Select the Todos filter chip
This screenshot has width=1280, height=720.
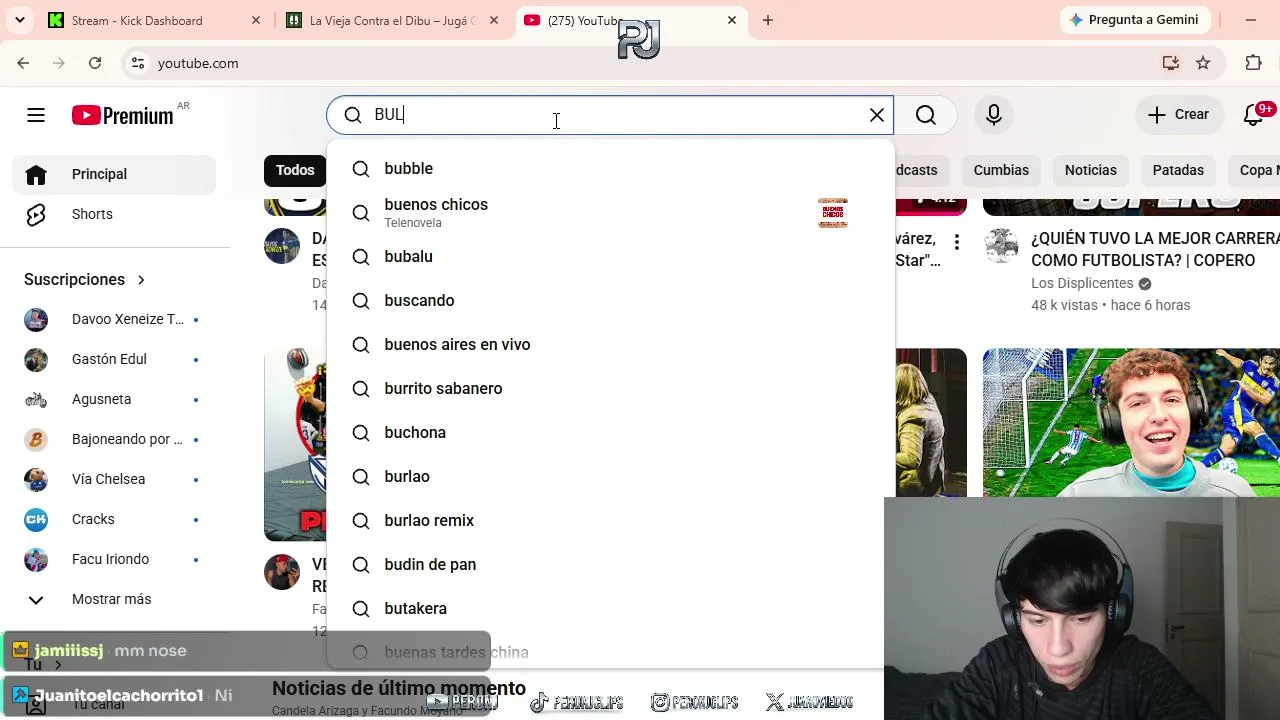(x=295, y=170)
